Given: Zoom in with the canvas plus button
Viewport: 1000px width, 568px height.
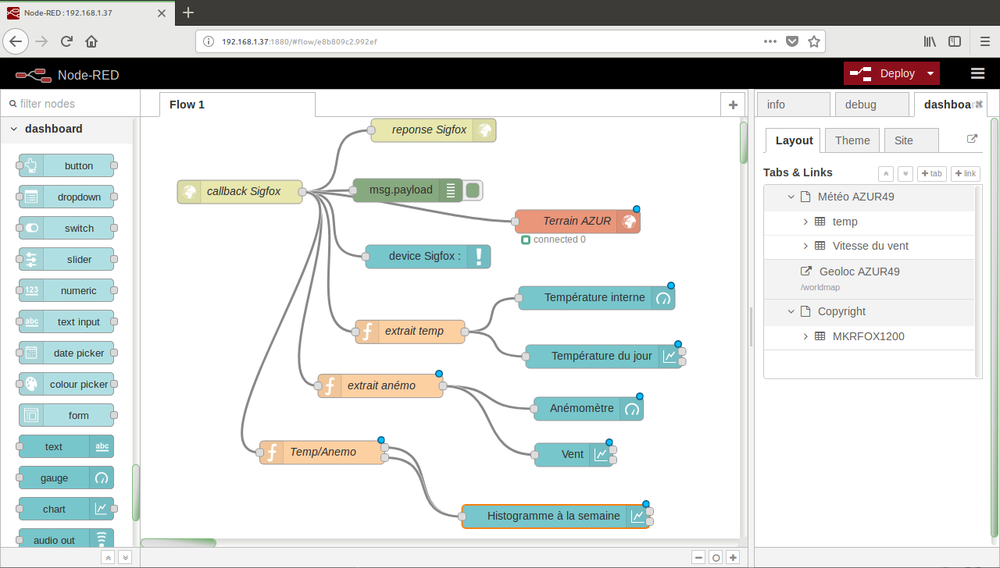Looking at the screenshot, I should (733, 557).
